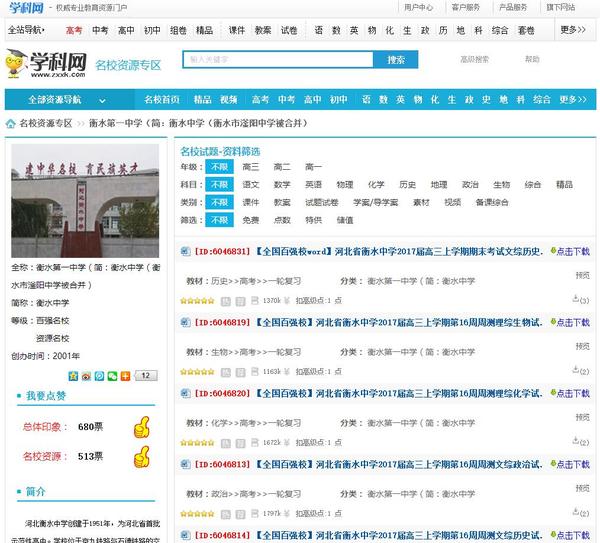This screenshot has width=600, height=543.
Task: Add to QZone star share icon
Action: point(73,376)
